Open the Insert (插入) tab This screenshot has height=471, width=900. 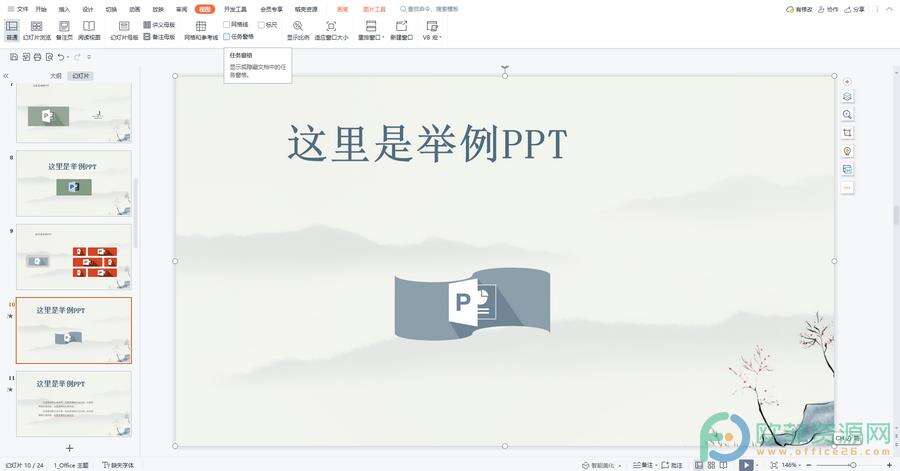tap(64, 9)
